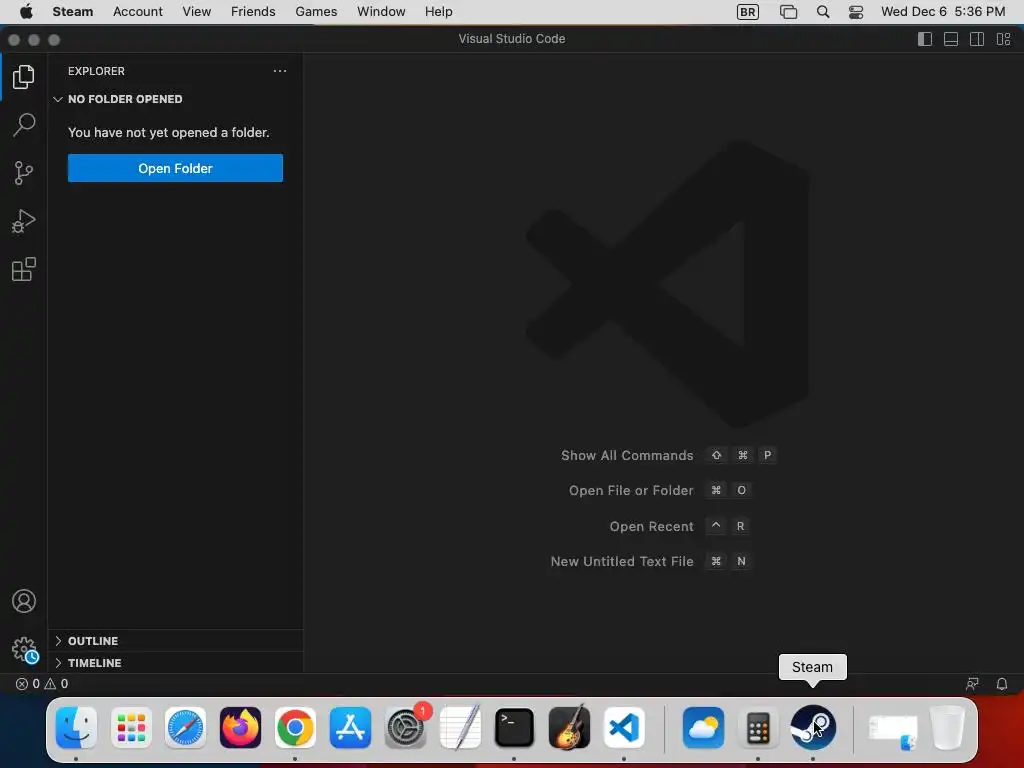
Task: Open Visual Studio Code from the Dock
Action: pyautogui.click(x=624, y=728)
